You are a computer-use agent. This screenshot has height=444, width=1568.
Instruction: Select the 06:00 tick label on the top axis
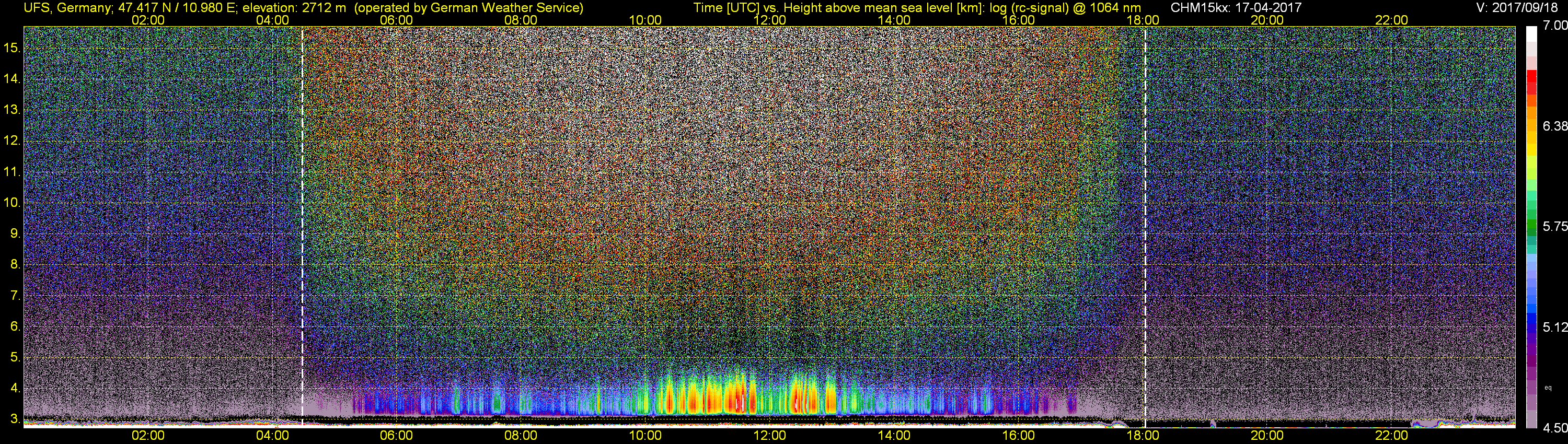tap(397, 20)
